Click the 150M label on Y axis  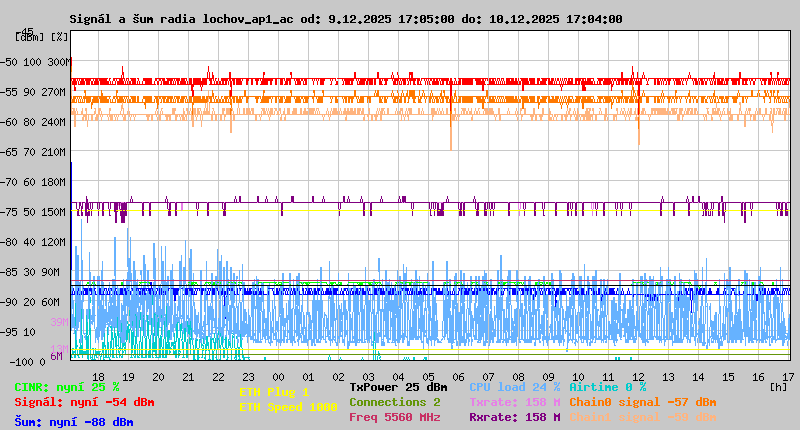[x=55, y=212]
